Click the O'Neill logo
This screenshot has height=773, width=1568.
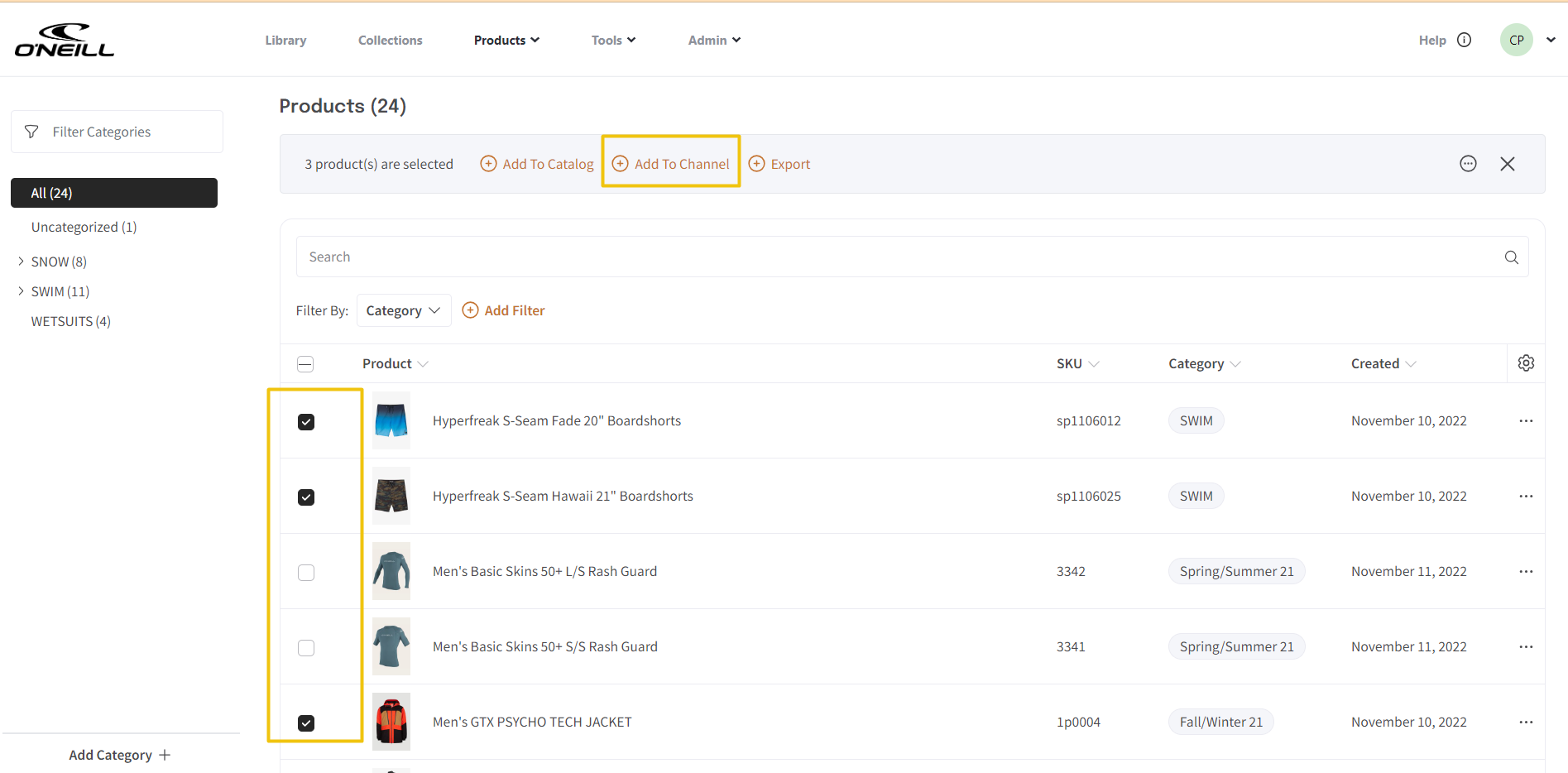point(65,40)
